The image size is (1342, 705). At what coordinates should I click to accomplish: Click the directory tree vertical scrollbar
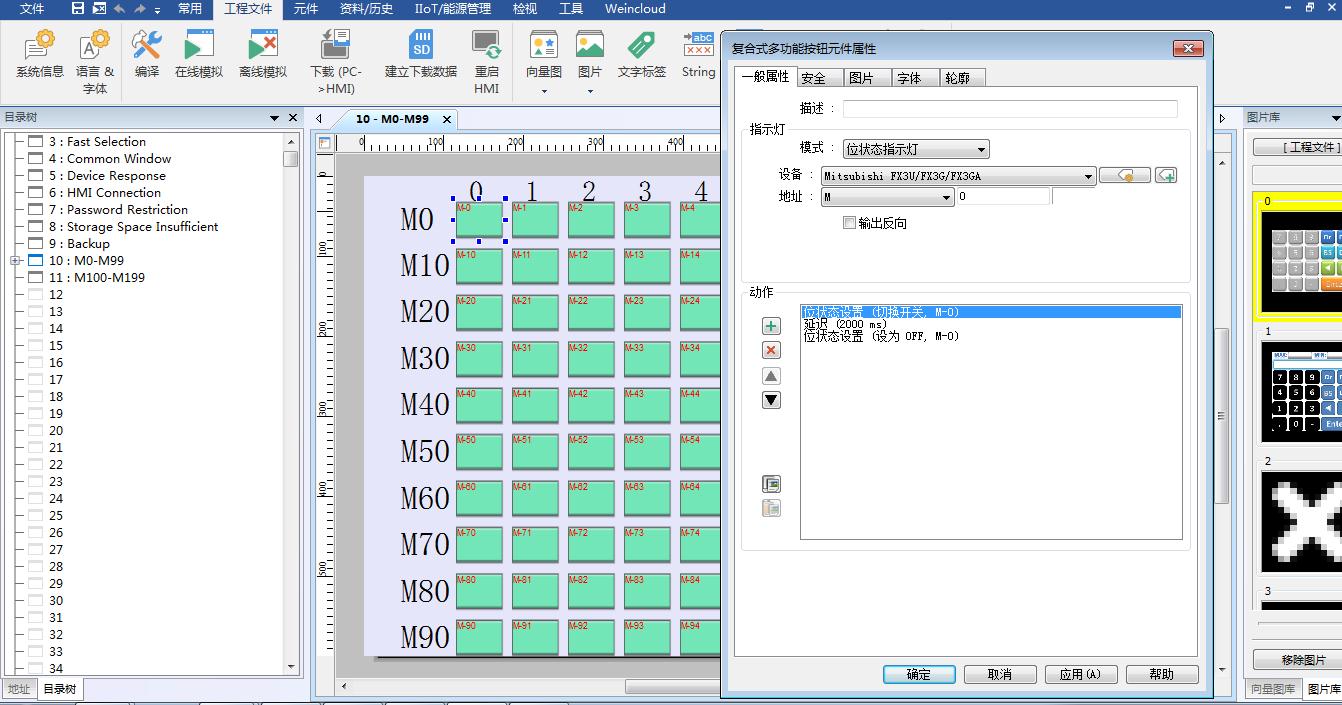coord(291,400)
